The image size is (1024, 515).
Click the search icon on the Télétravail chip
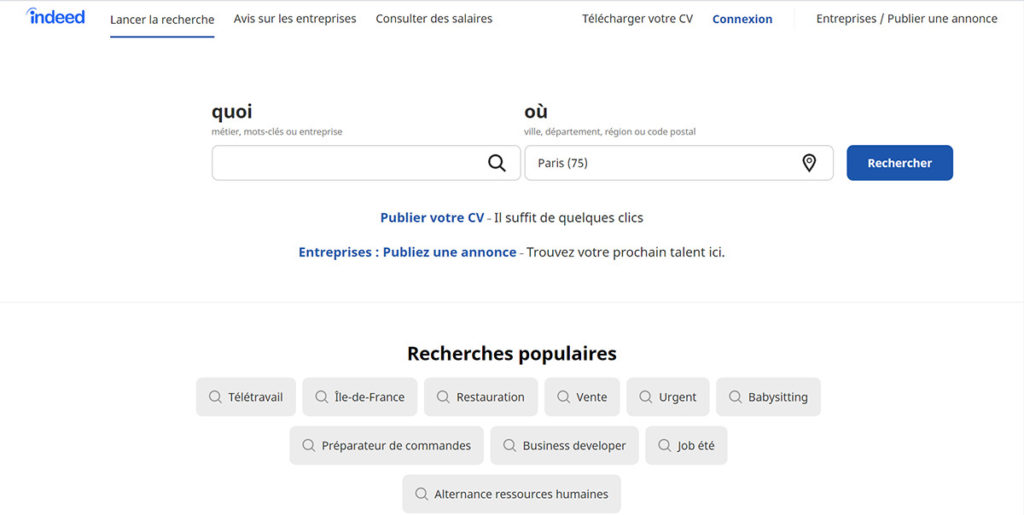tap(215, 397)
